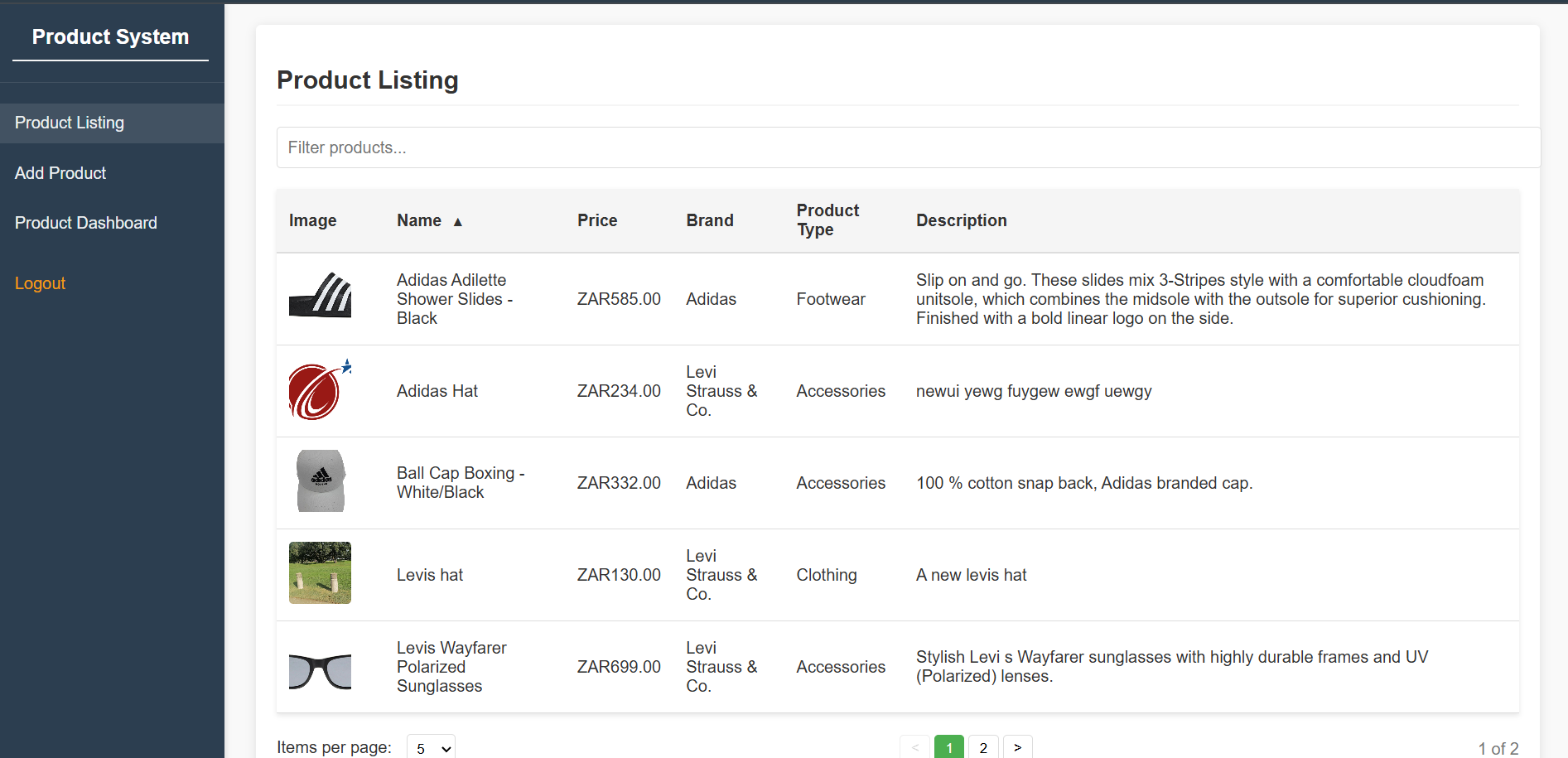Select the Ball Cap Boxing cap thumbnail
This screenshot has height=758, width=1568.
pos(320,481)
